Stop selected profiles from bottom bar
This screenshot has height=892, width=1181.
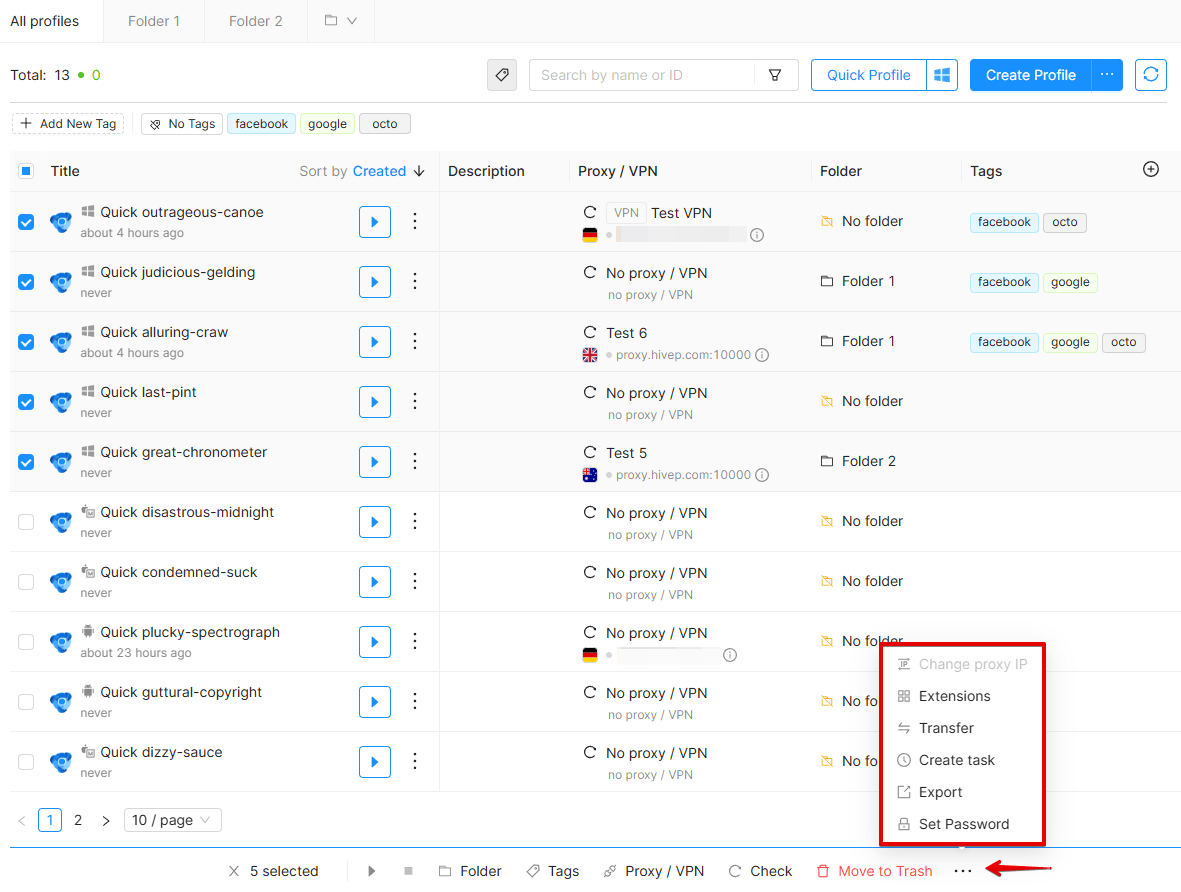point(408,871)
